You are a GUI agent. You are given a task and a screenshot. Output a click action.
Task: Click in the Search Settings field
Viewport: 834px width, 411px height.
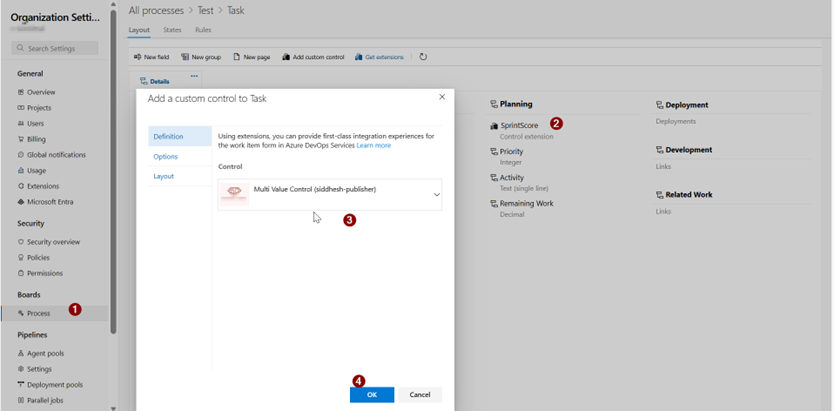pyautogui.click(x=55, y=48)
